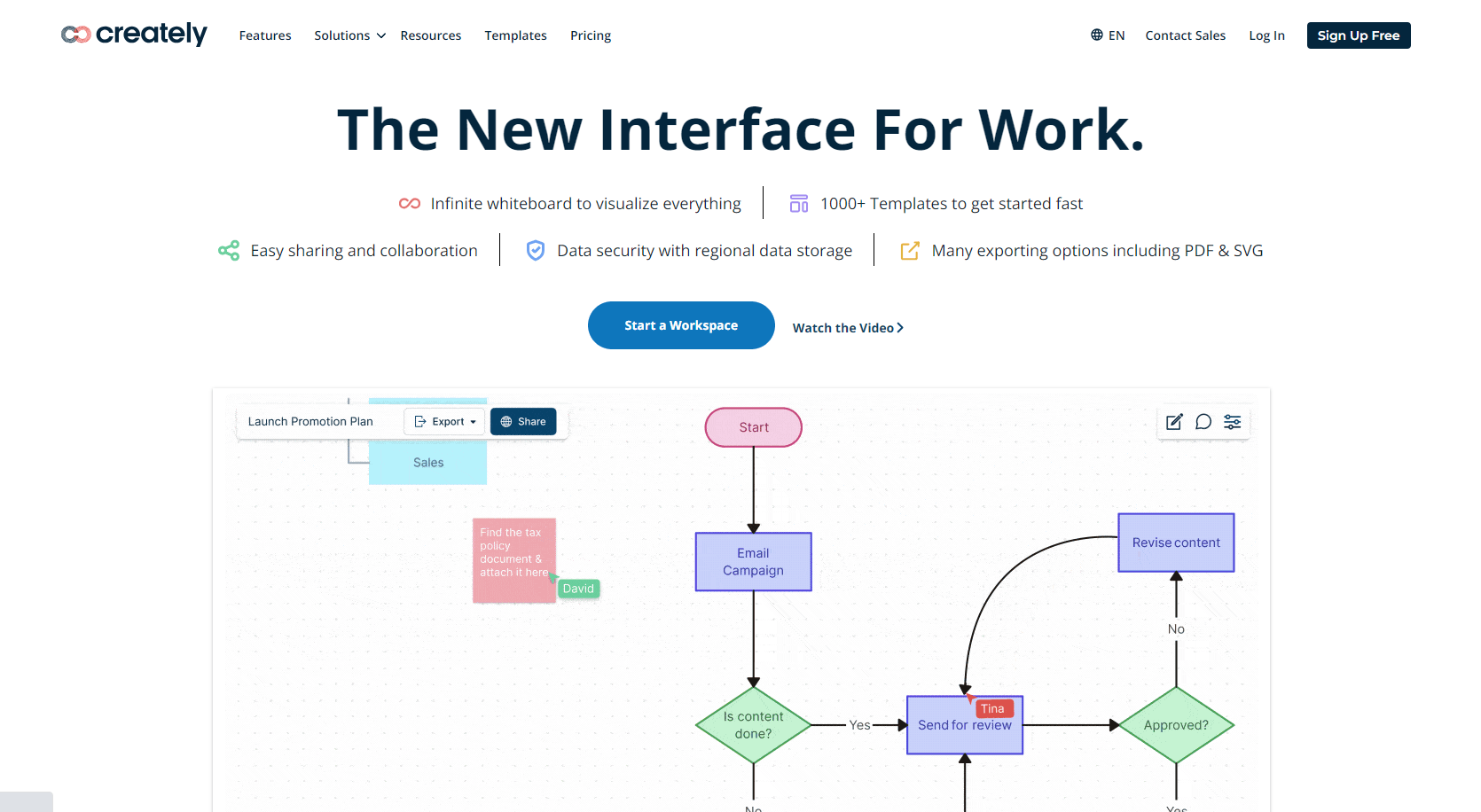Click The New Interface For Work heading
The height and width of the screenshot is (812, 1481).
coord(740,129)
